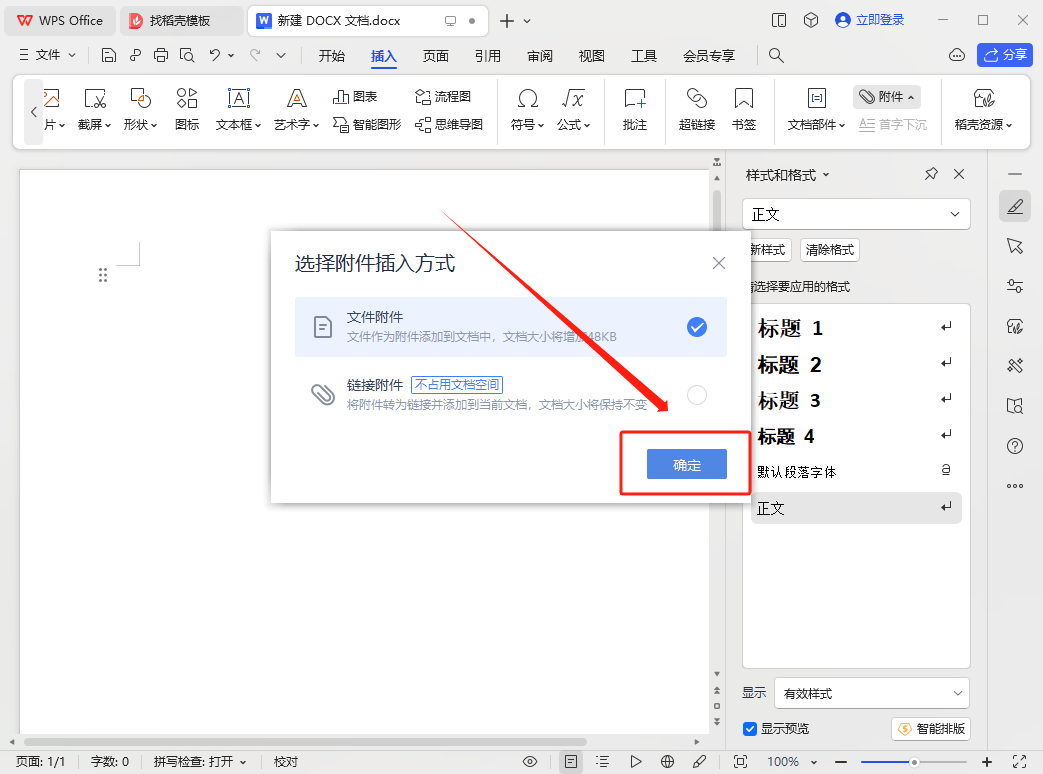
Task: Switch to the View (视图) tab
Action: point(591,56)
